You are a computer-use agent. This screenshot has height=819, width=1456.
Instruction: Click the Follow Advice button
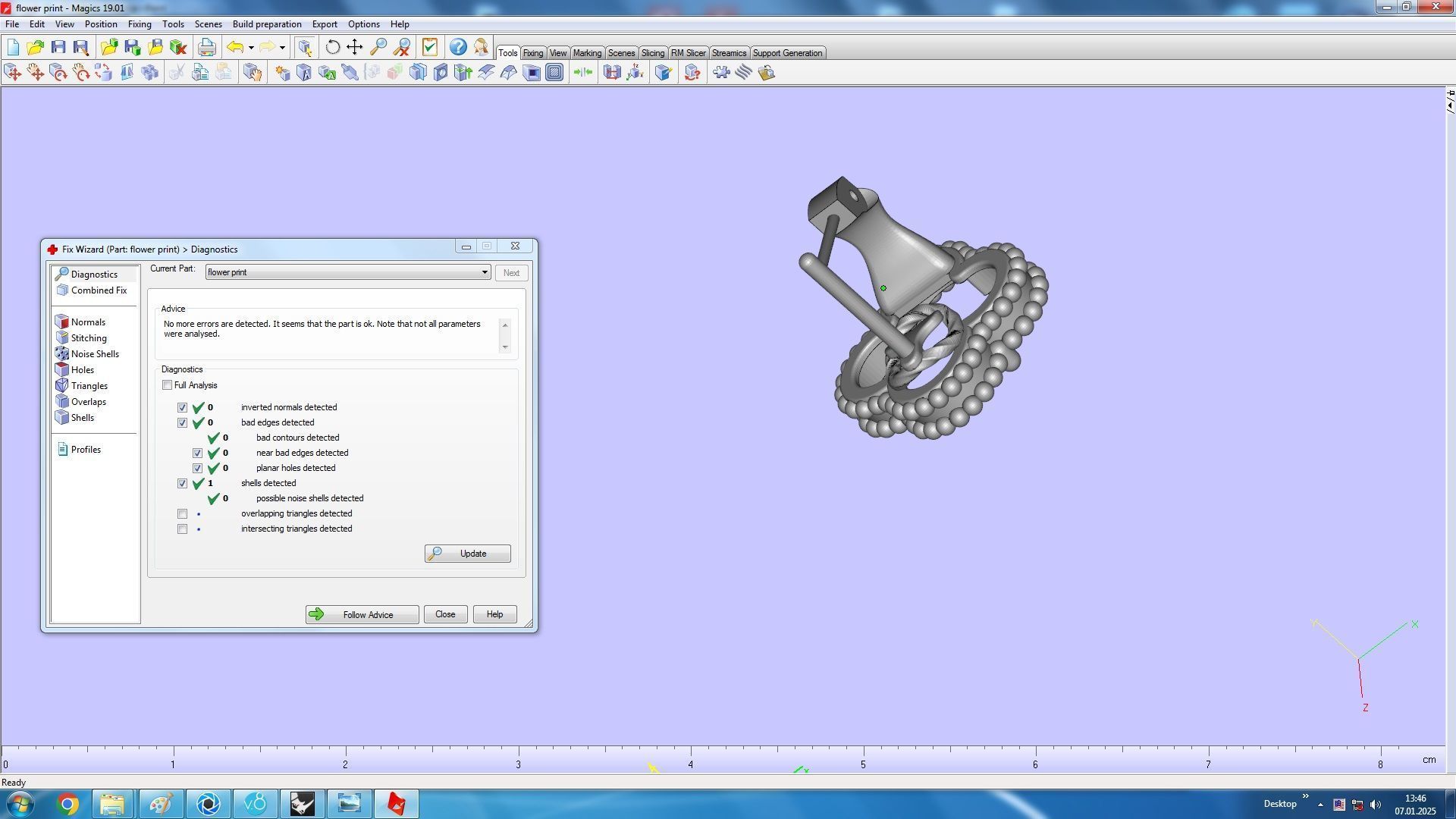coord(362,615)
